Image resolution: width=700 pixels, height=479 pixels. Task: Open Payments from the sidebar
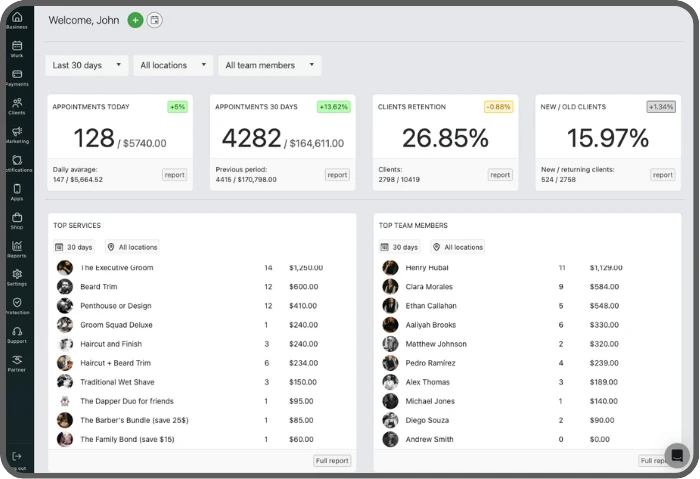point(17,77)
